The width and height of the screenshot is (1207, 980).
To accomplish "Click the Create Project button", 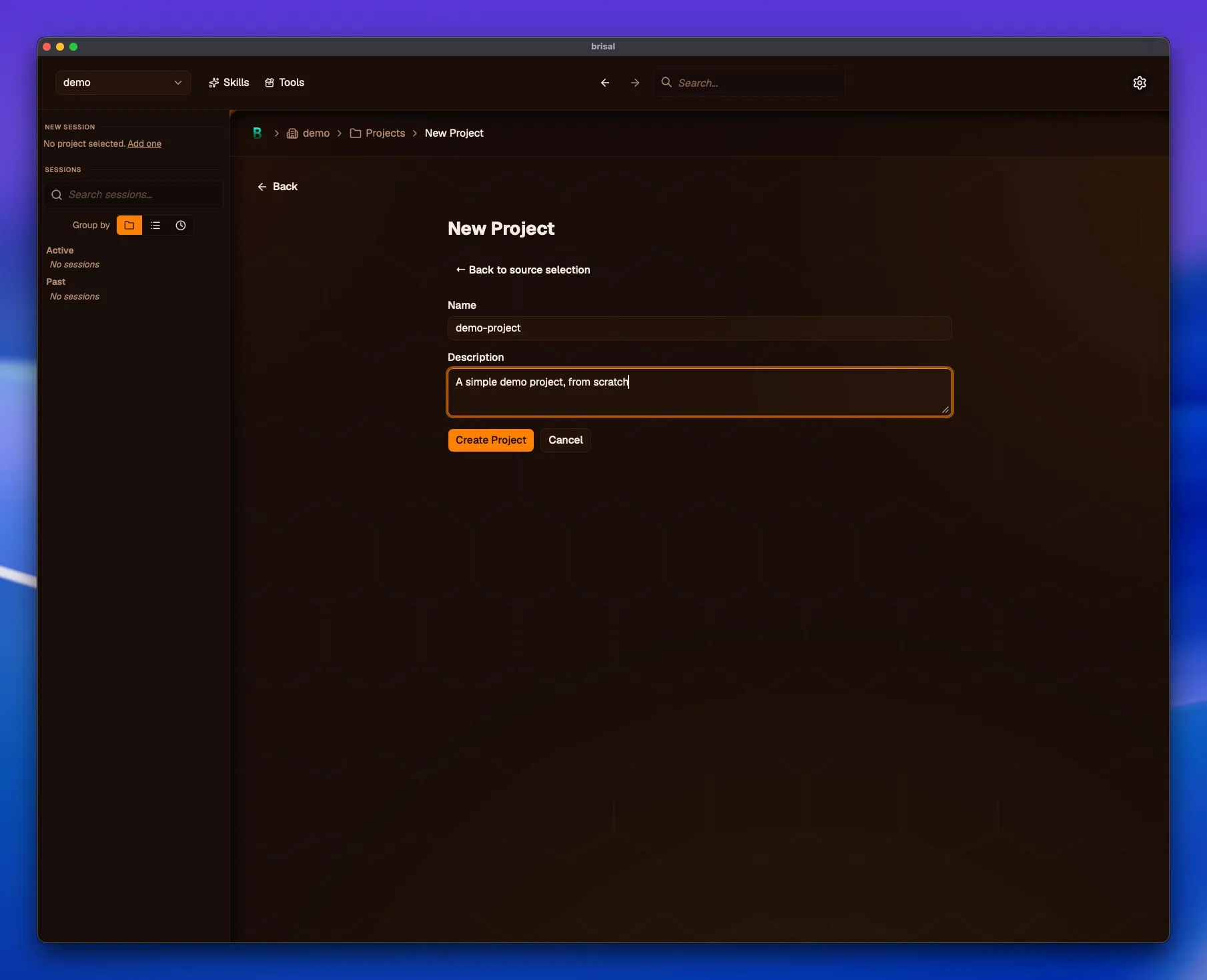I will (x=491, y=440).
